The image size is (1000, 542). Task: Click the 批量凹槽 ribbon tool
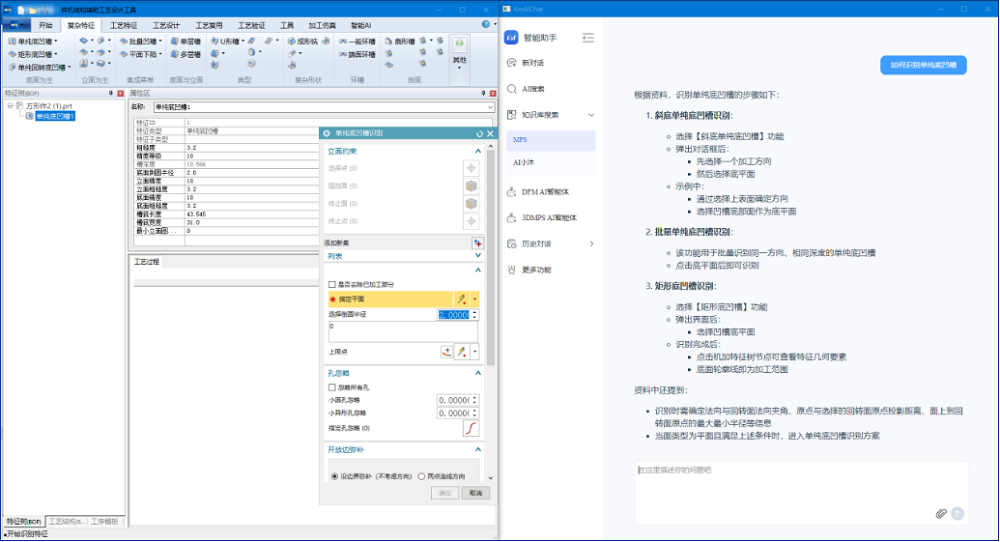[x=140, y=41]
